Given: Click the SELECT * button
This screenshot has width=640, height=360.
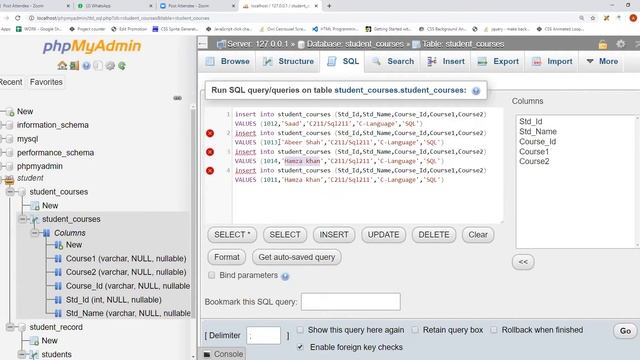Looking at the screenshot, I should (232, 235).
